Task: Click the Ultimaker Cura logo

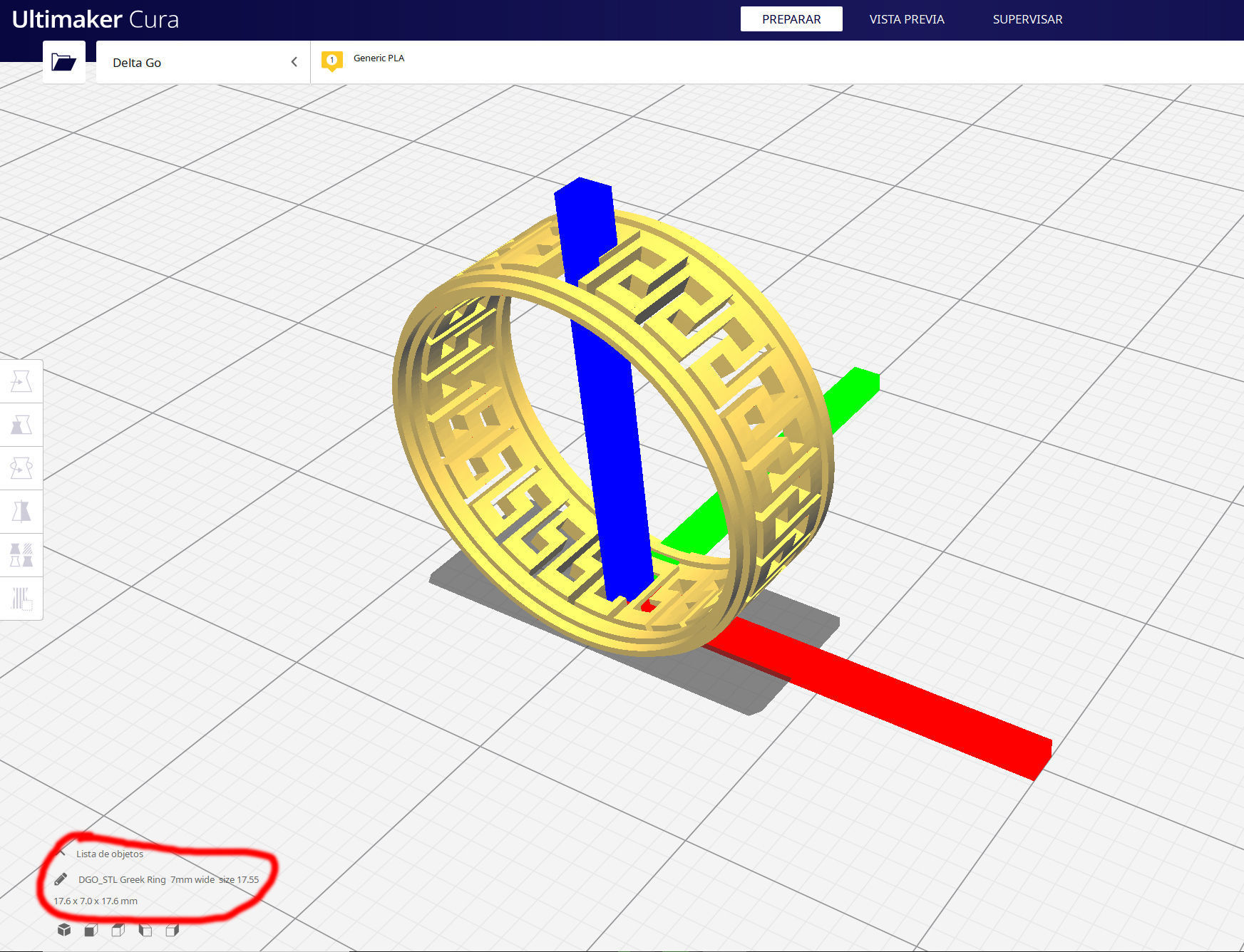Action: 96,19
